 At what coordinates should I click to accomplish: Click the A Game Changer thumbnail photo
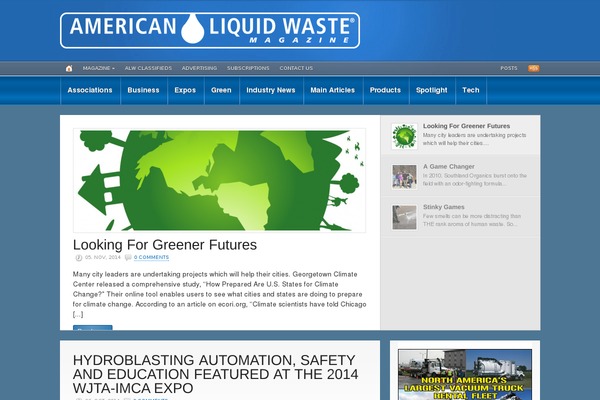[404, 176]
